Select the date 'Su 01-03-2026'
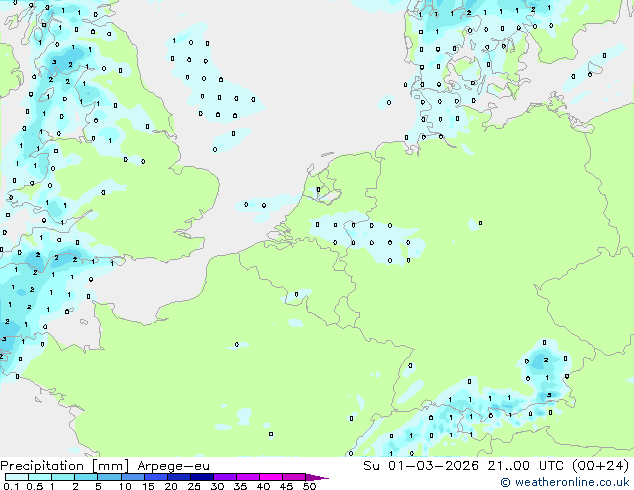 pyautogui.click(x=421, y=465)
